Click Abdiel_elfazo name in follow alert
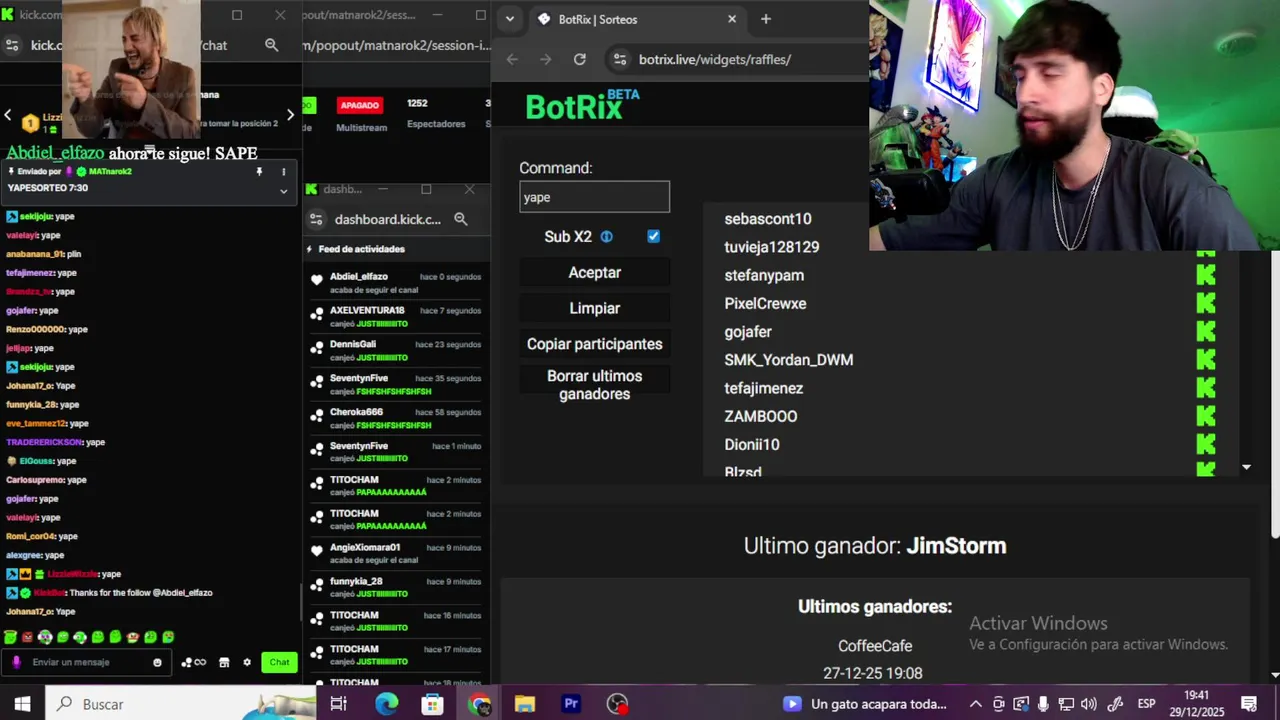1280x720 pixels. pyautogui.click(x=55, y=153)
